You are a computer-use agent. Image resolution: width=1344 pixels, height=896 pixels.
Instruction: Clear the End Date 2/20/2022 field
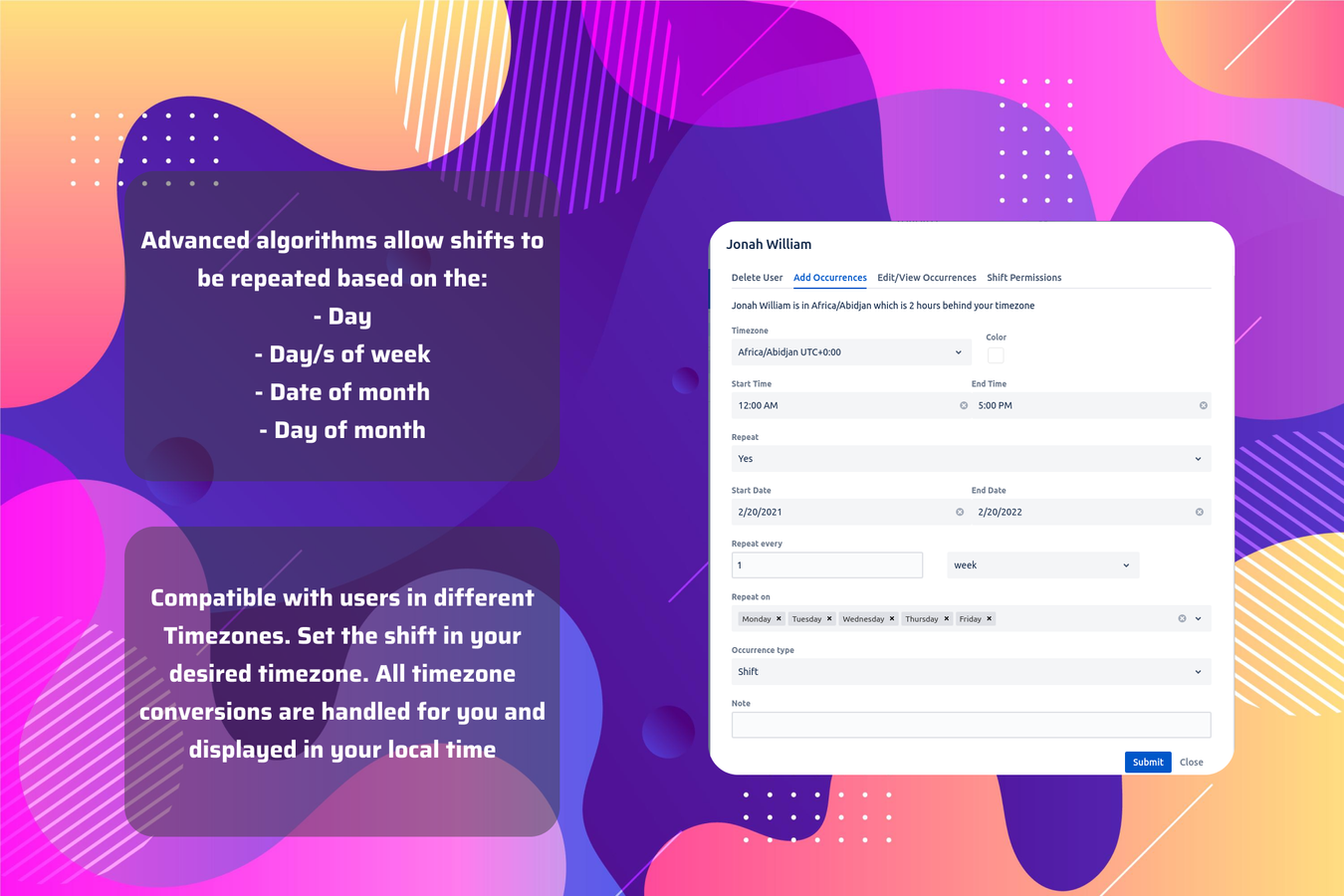coord(1199,512)
